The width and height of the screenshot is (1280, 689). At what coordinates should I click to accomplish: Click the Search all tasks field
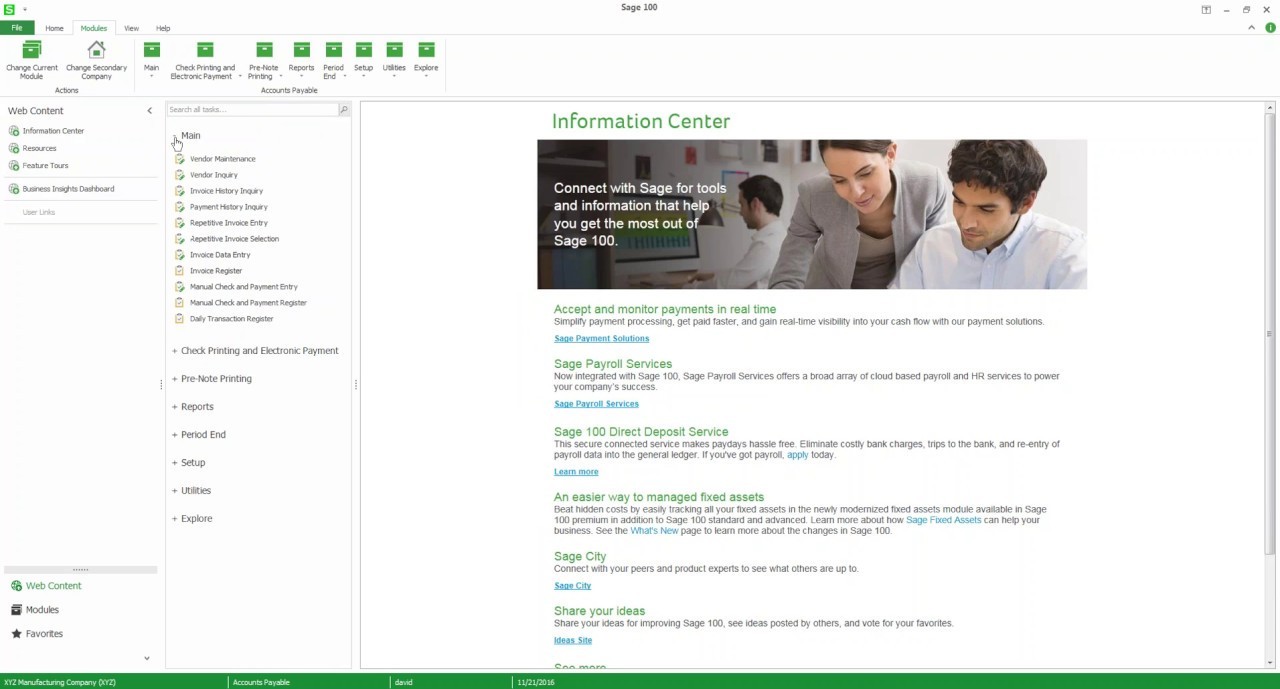pyautogui.click(x=250, y=110)
